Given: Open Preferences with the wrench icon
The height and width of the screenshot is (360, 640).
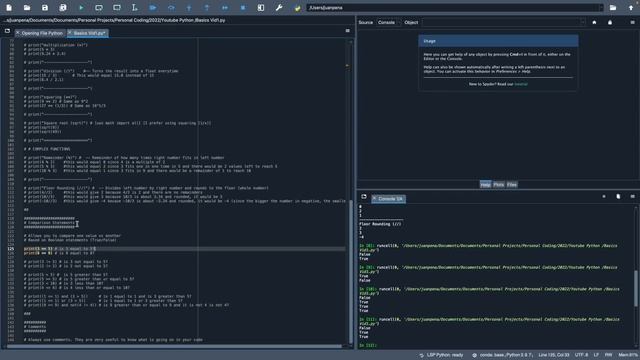Looking at the screenshot, I should (279, 7).
